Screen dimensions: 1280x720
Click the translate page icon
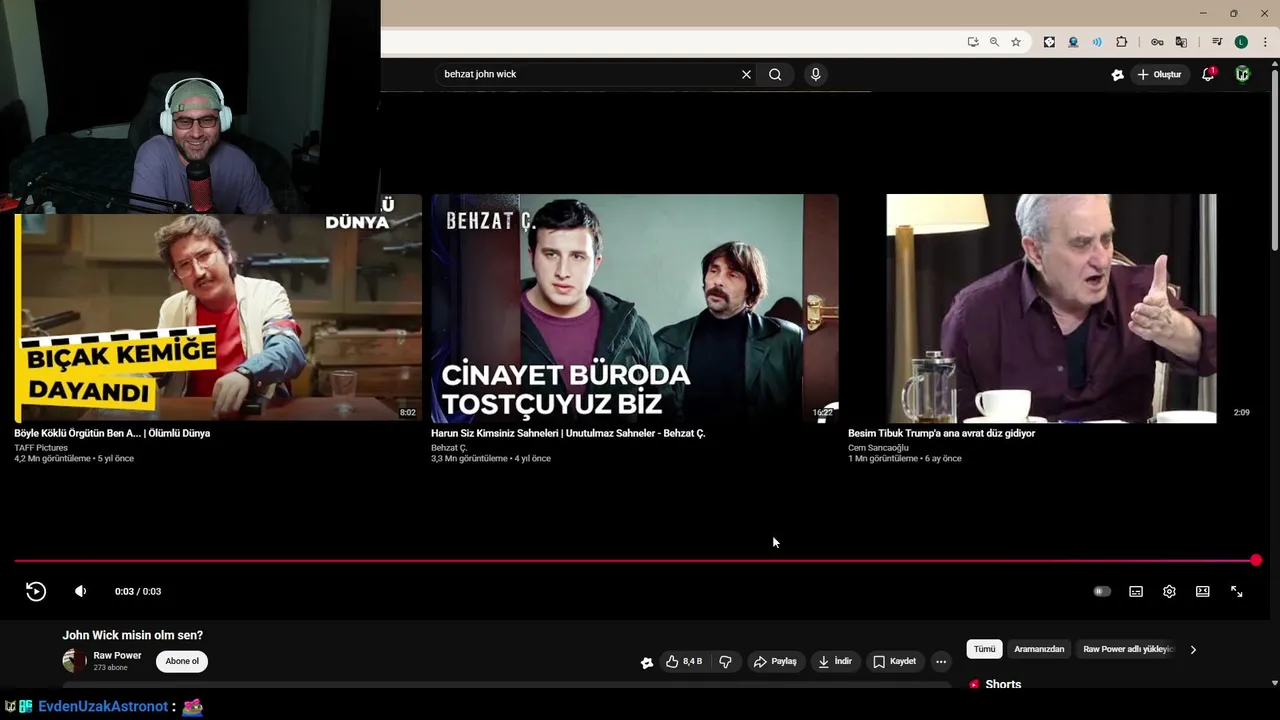click(x=1181, y=42)
